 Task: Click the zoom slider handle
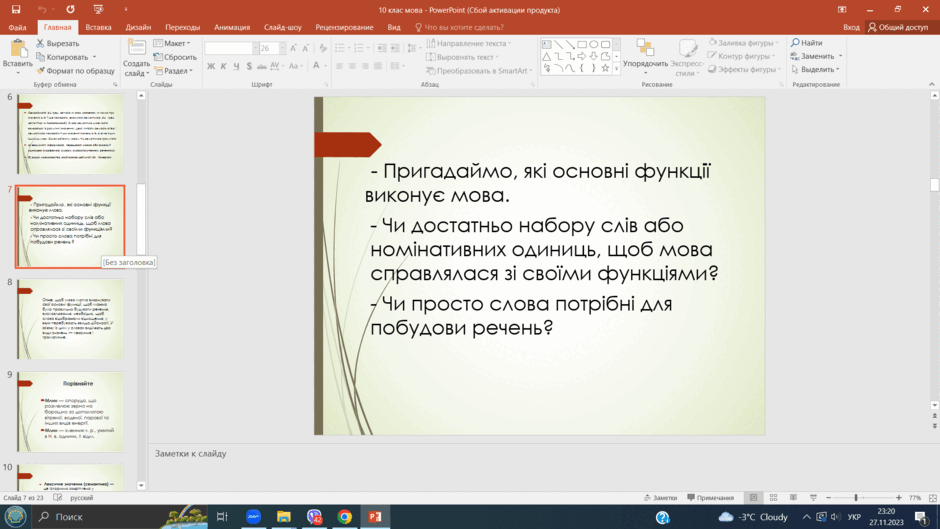pyautogui.click(x=855, y=498)
